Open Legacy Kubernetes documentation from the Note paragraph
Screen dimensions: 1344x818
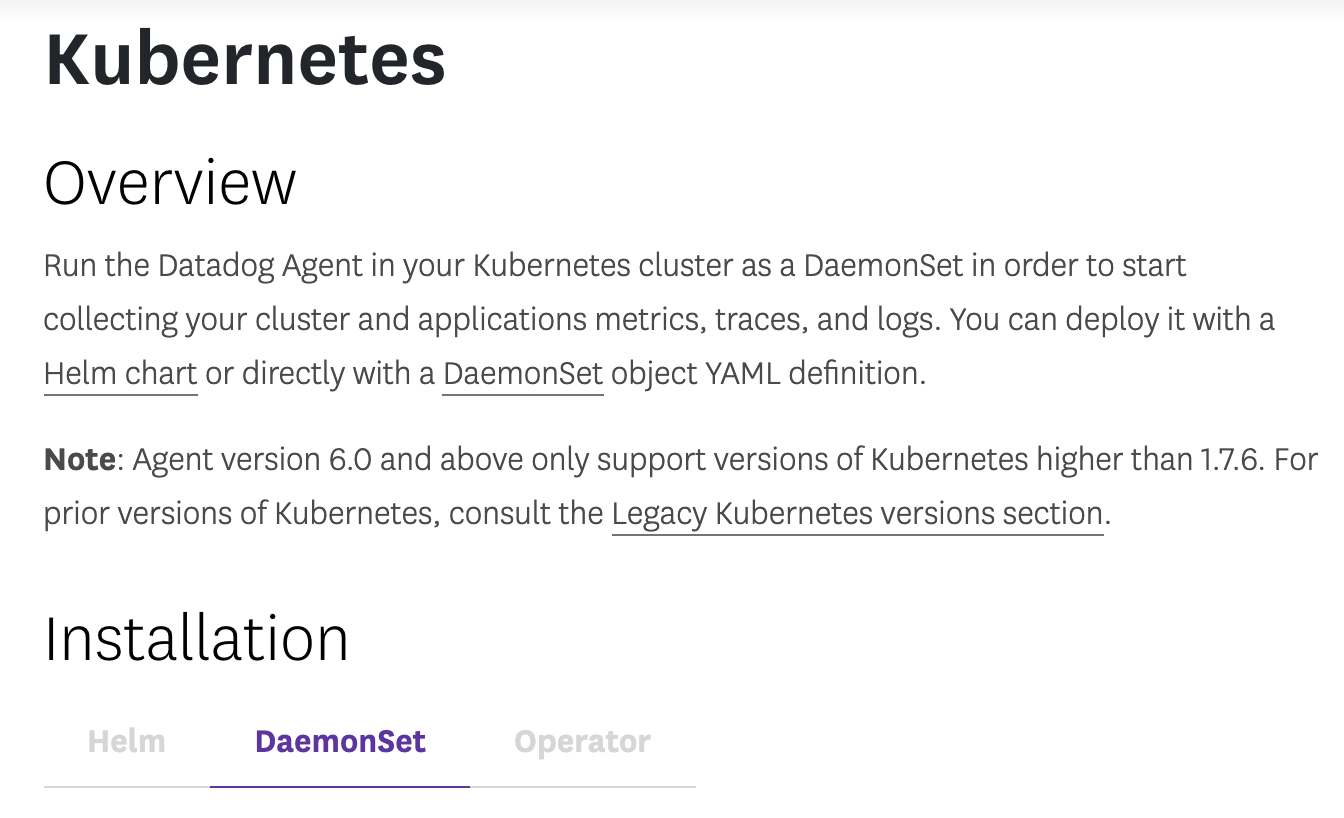[857, 513]
